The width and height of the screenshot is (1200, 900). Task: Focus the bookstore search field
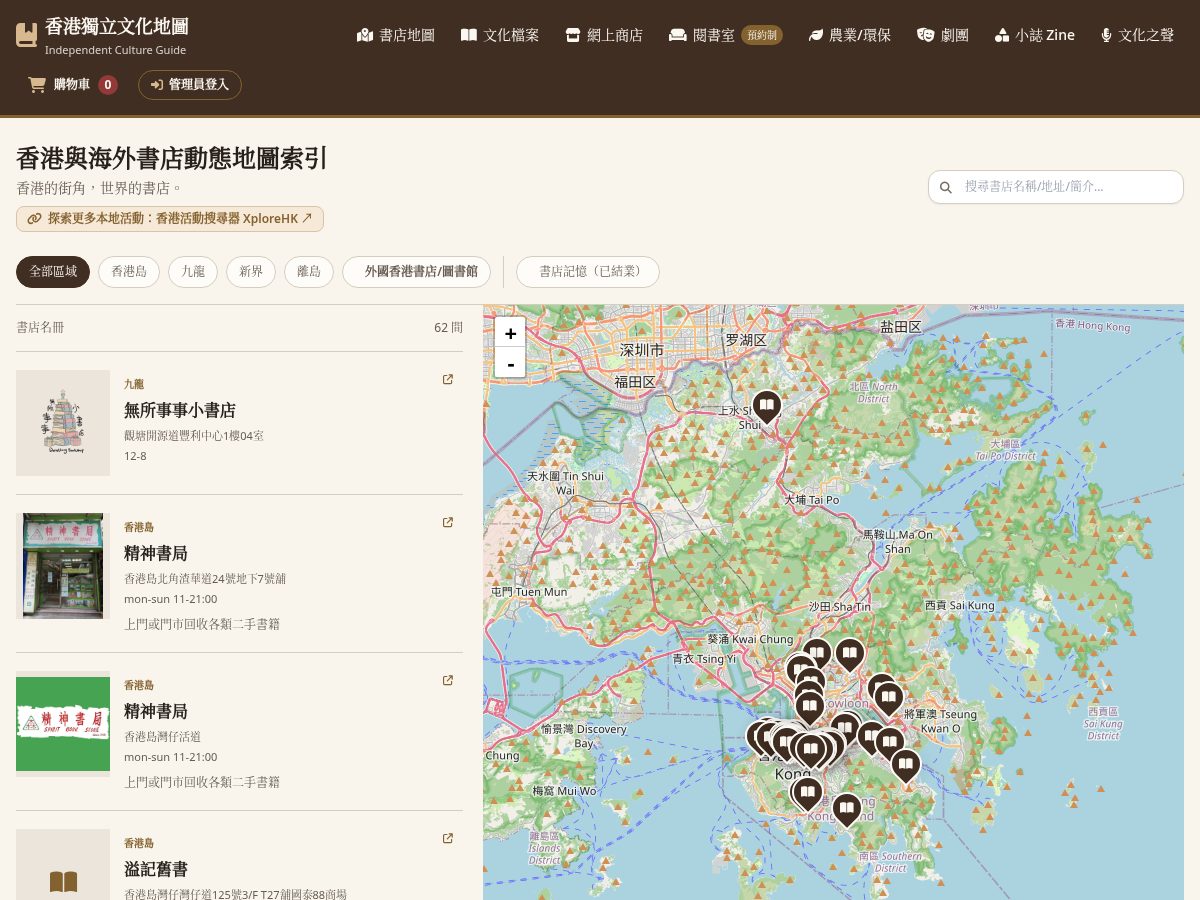(x=1056, y=186)
